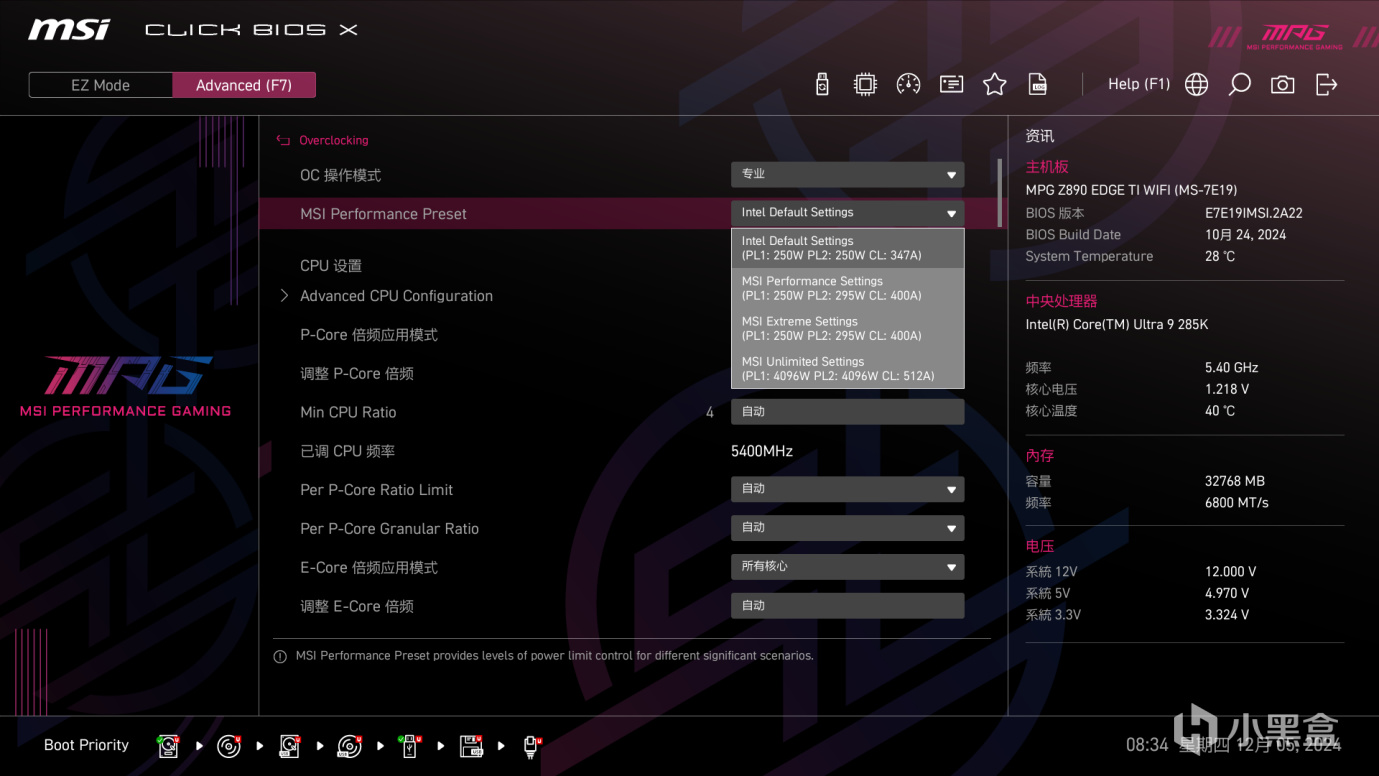The image size is (1379, 776).
Task: Click the System Temperature value 28 ℃
Action: click(x=1220, y=257)
